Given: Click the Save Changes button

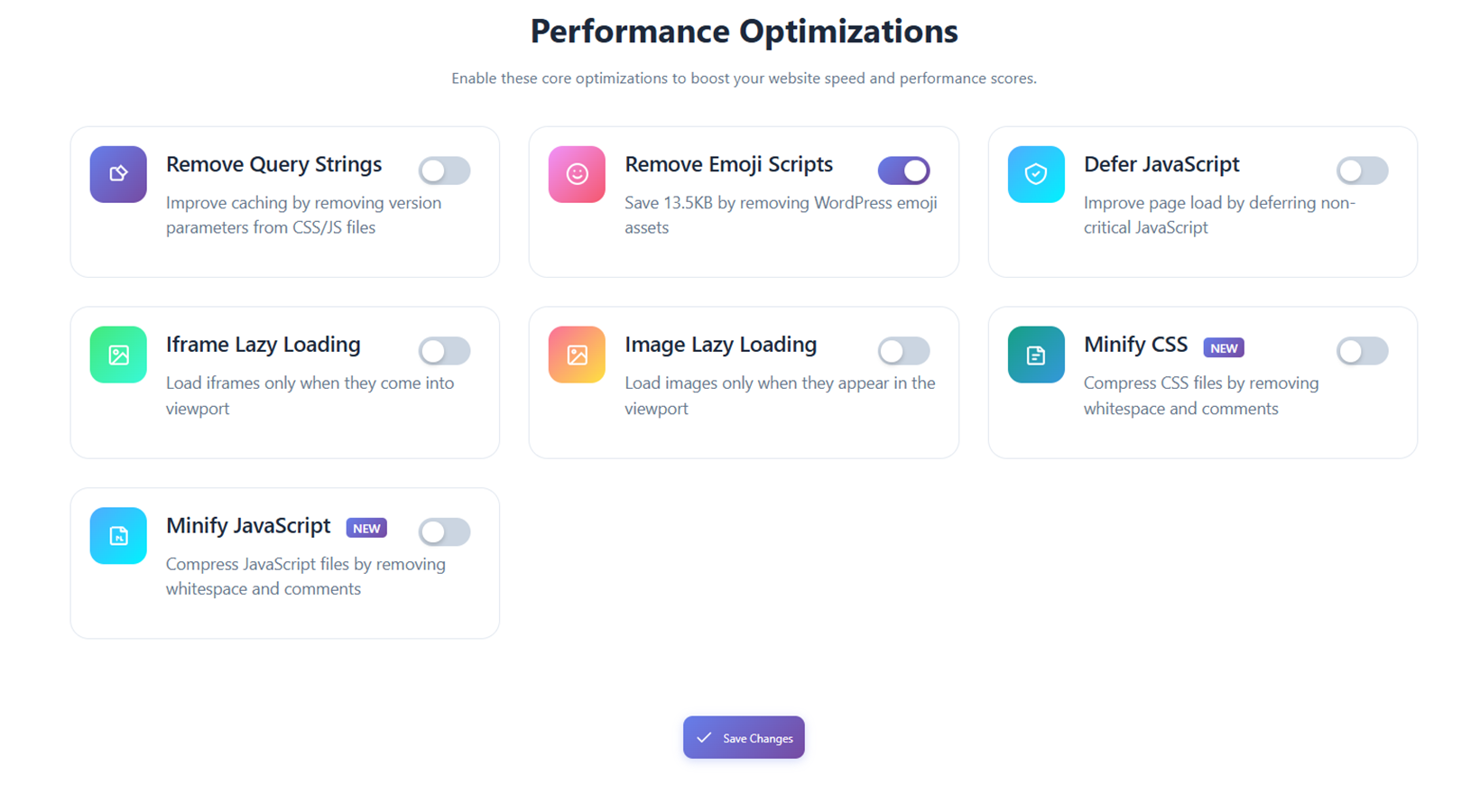Looking at the screenshot, I should (x=744, y=738).
